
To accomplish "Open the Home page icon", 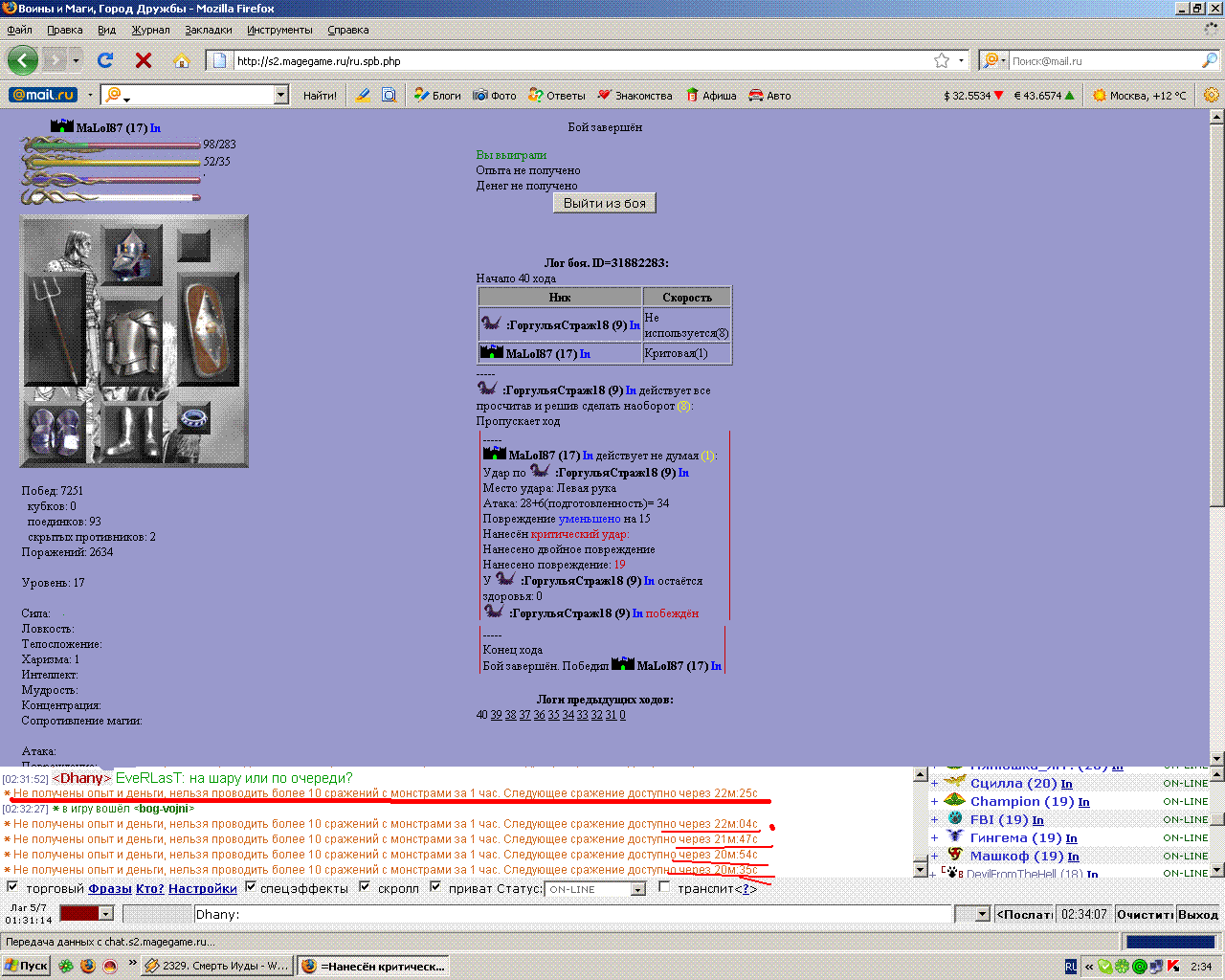I will pos(182,60).
